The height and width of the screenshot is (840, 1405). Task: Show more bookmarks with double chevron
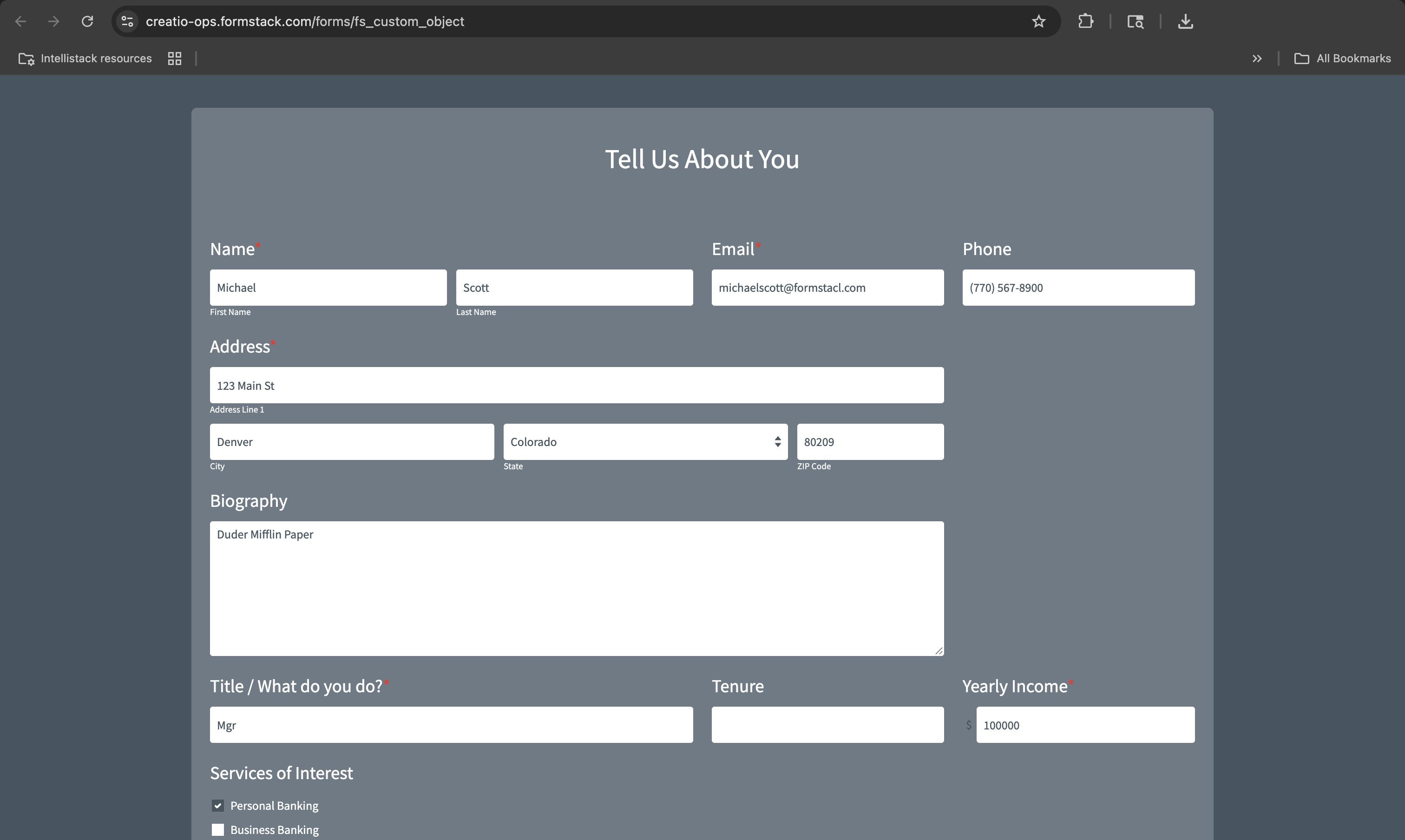[1257, 58]
